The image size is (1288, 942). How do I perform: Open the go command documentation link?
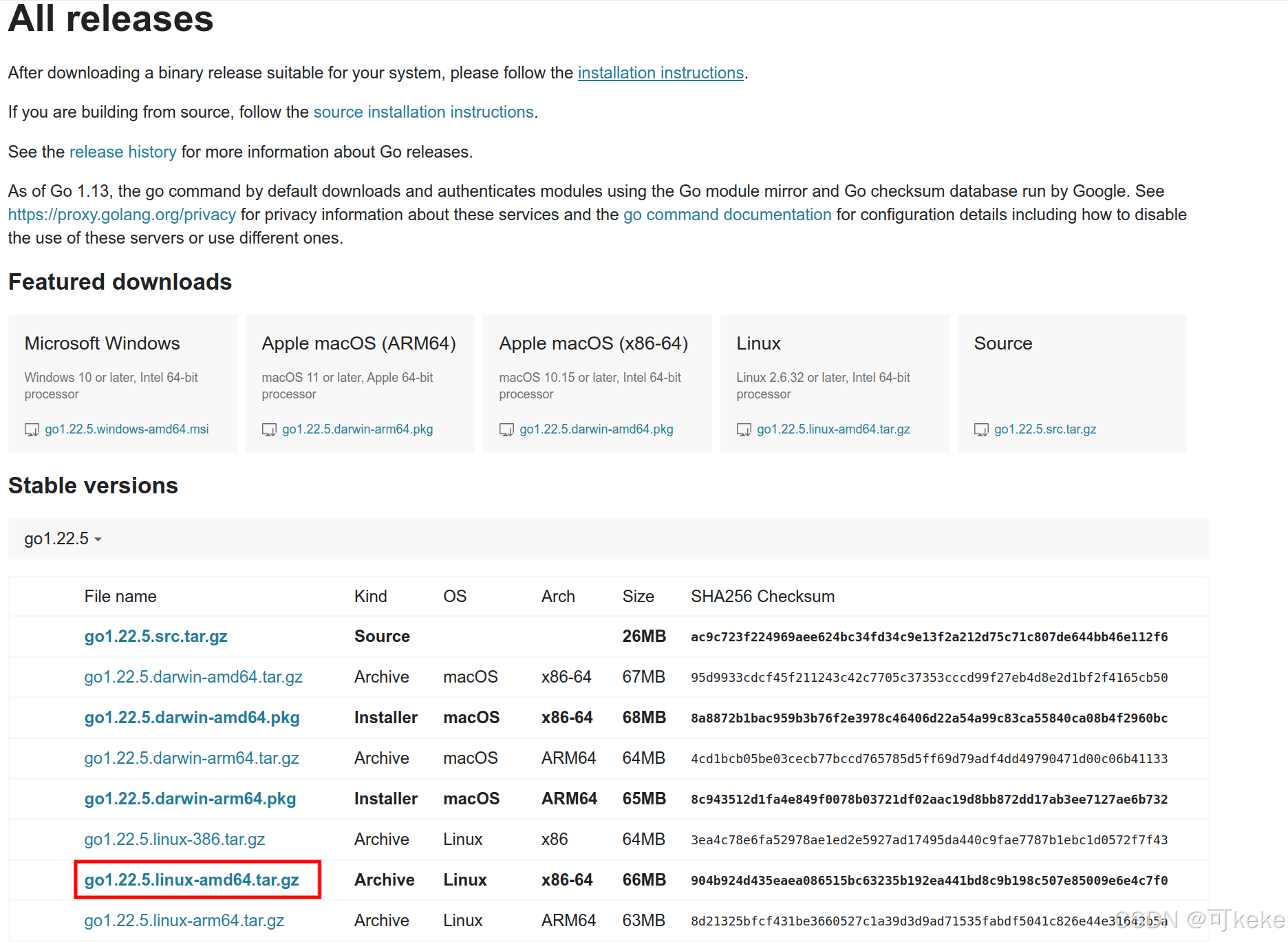(x=727, y=215)
